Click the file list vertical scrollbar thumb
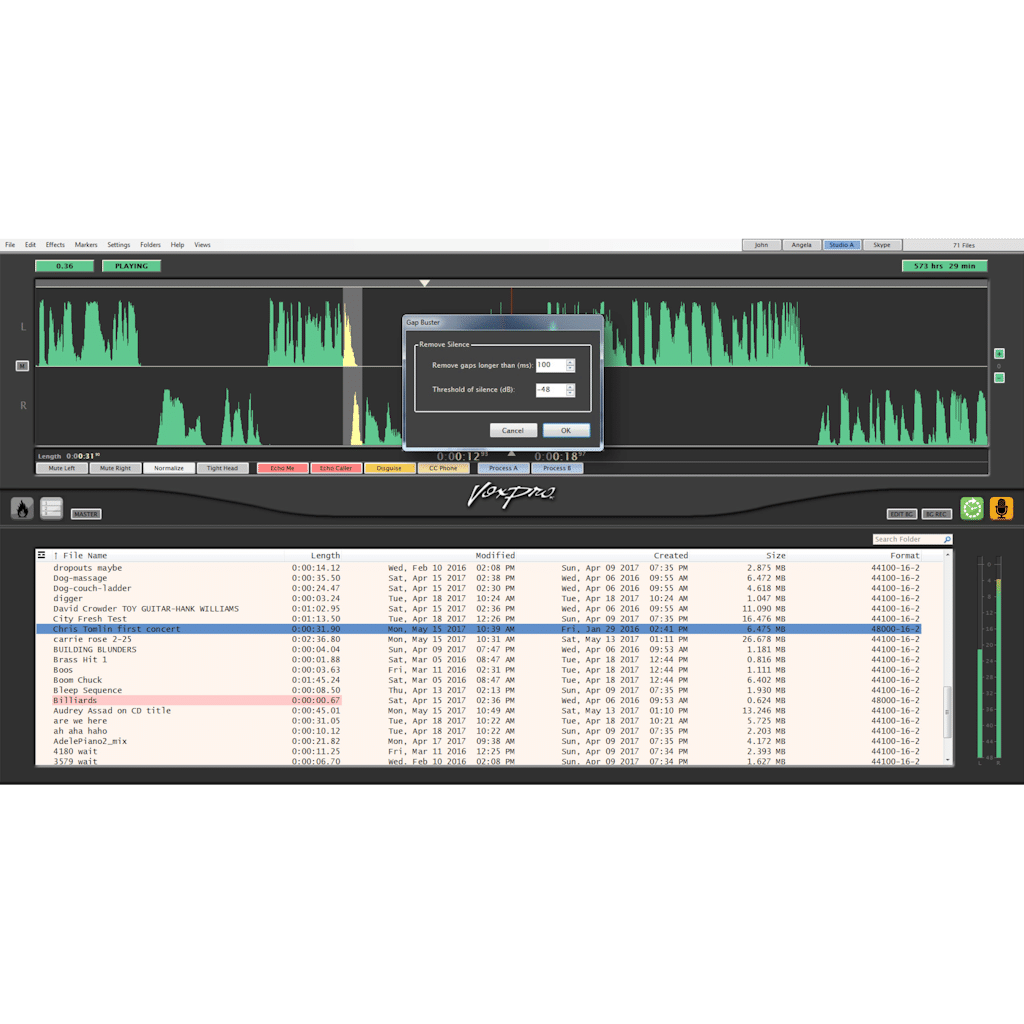Image resolution: width=1024 pixels, height=1024 pixels. [x=948, y=712]
